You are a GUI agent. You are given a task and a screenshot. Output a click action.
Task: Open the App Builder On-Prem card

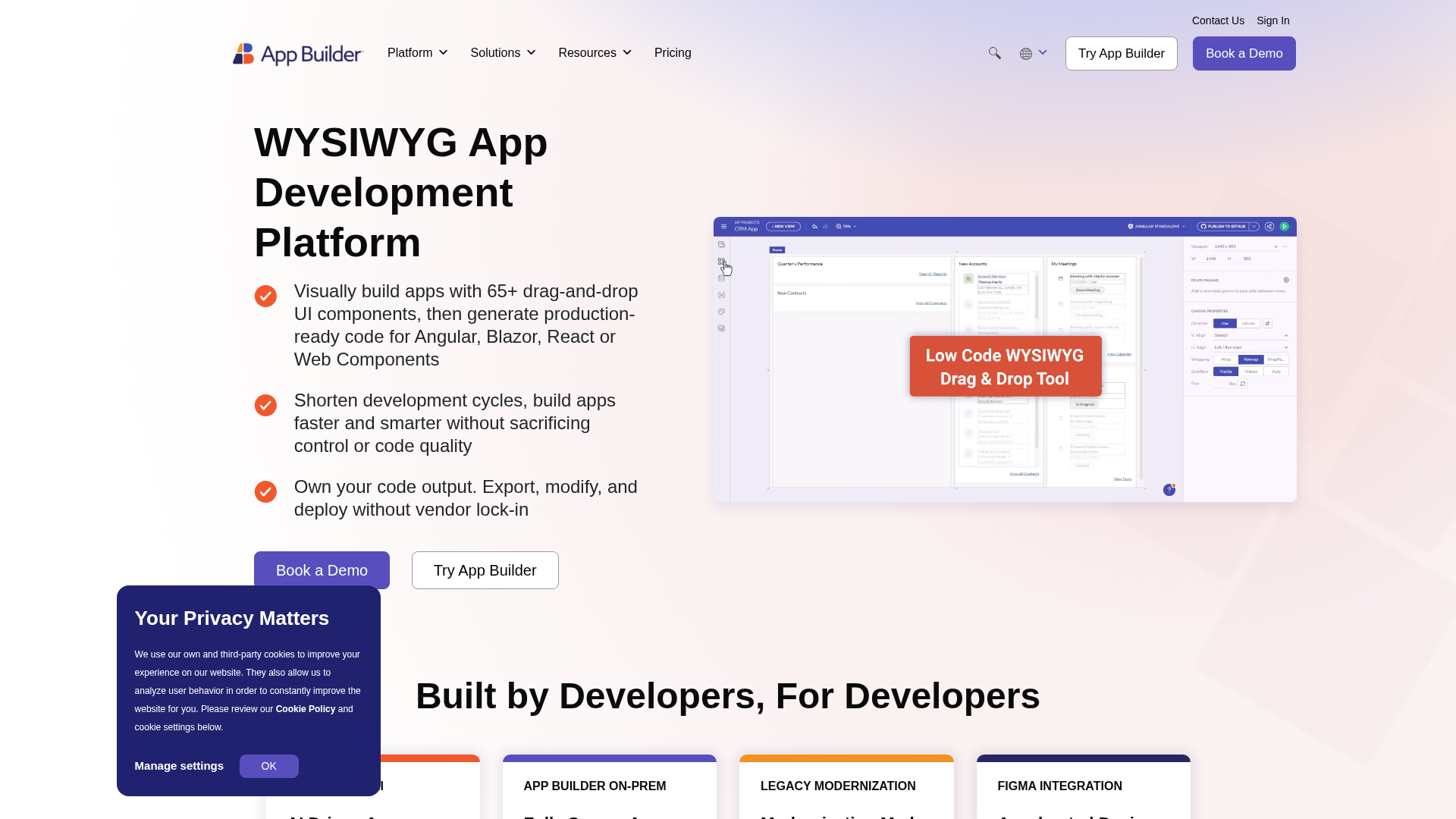(610, 787)
